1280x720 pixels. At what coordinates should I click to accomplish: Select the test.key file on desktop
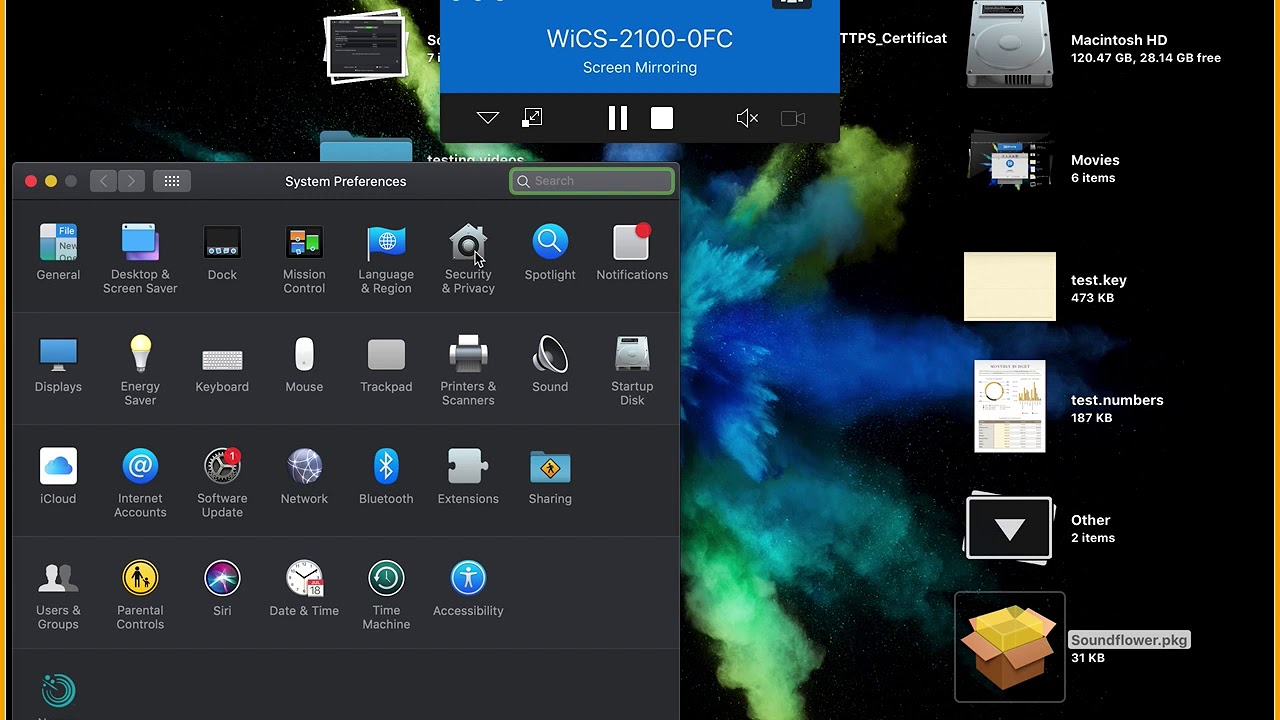tap(1010, 287)
